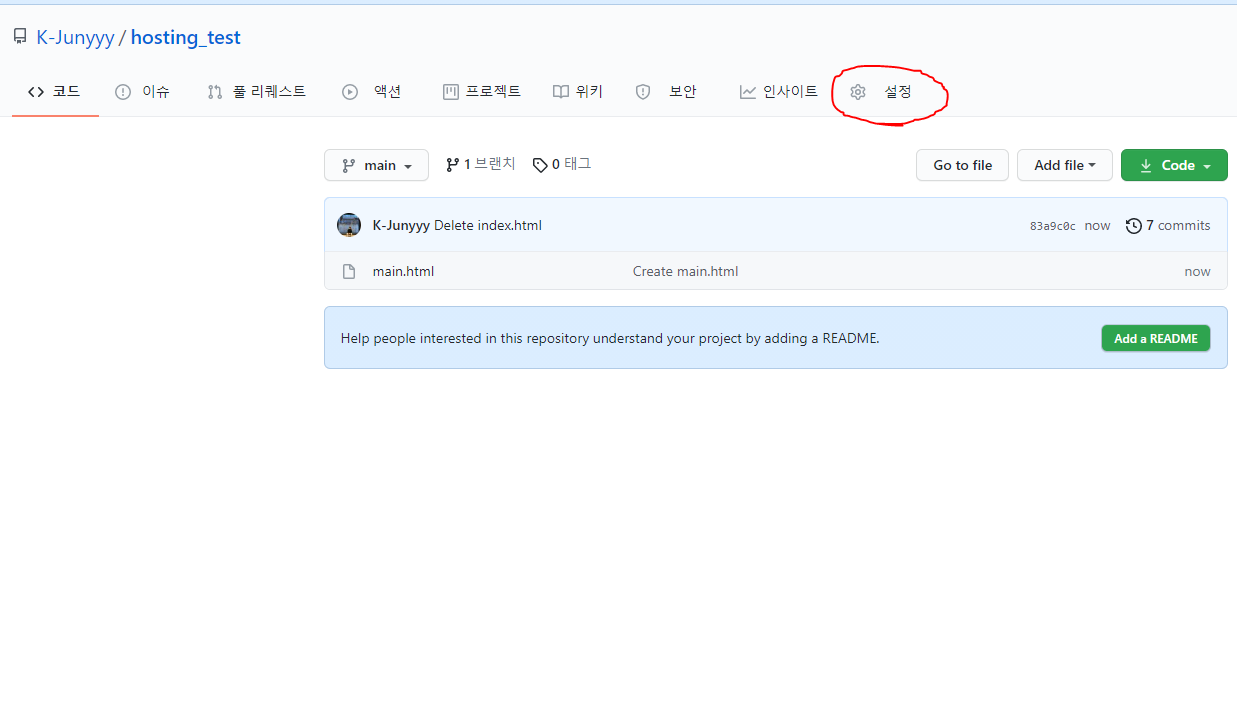The image size is (1237, 714).
Task: Open the green Code dropdown button
Action: coord(1174,165)
